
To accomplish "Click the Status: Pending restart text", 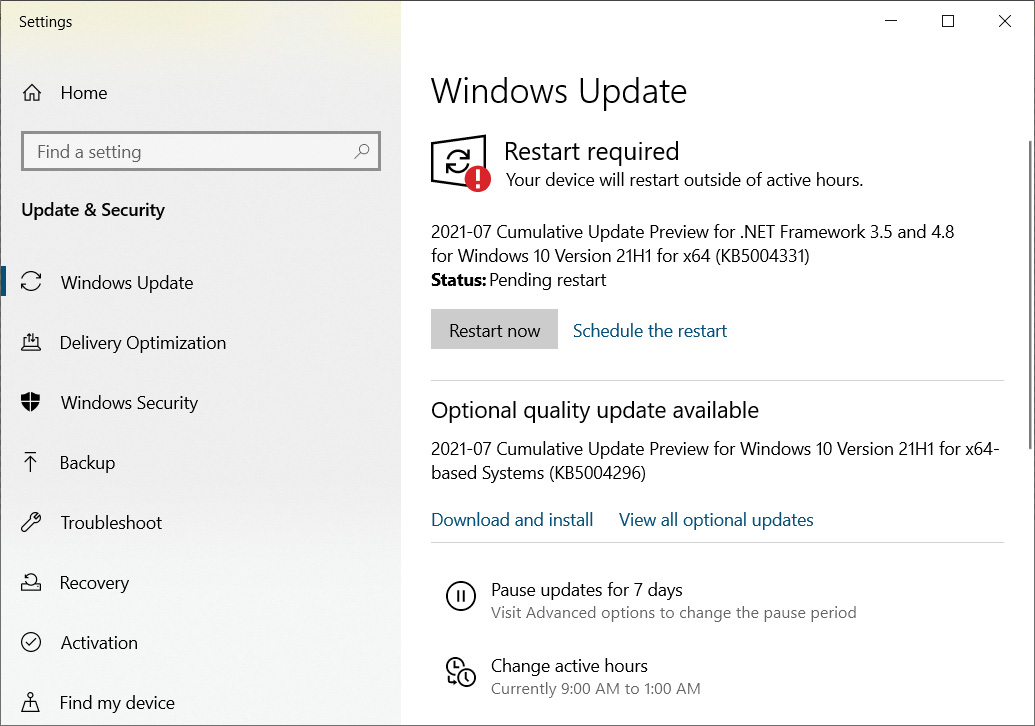I will [x=518, y=280].
